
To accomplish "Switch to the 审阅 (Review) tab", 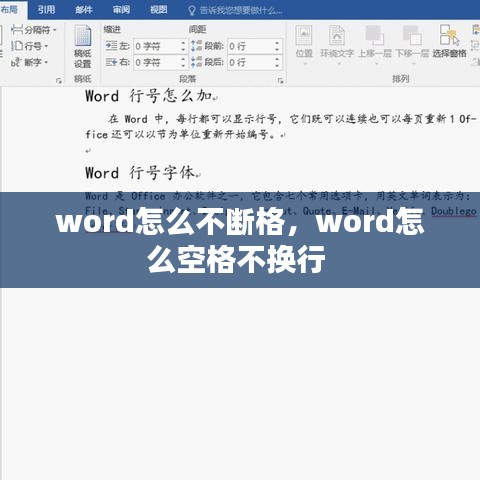I will [121, 10].
